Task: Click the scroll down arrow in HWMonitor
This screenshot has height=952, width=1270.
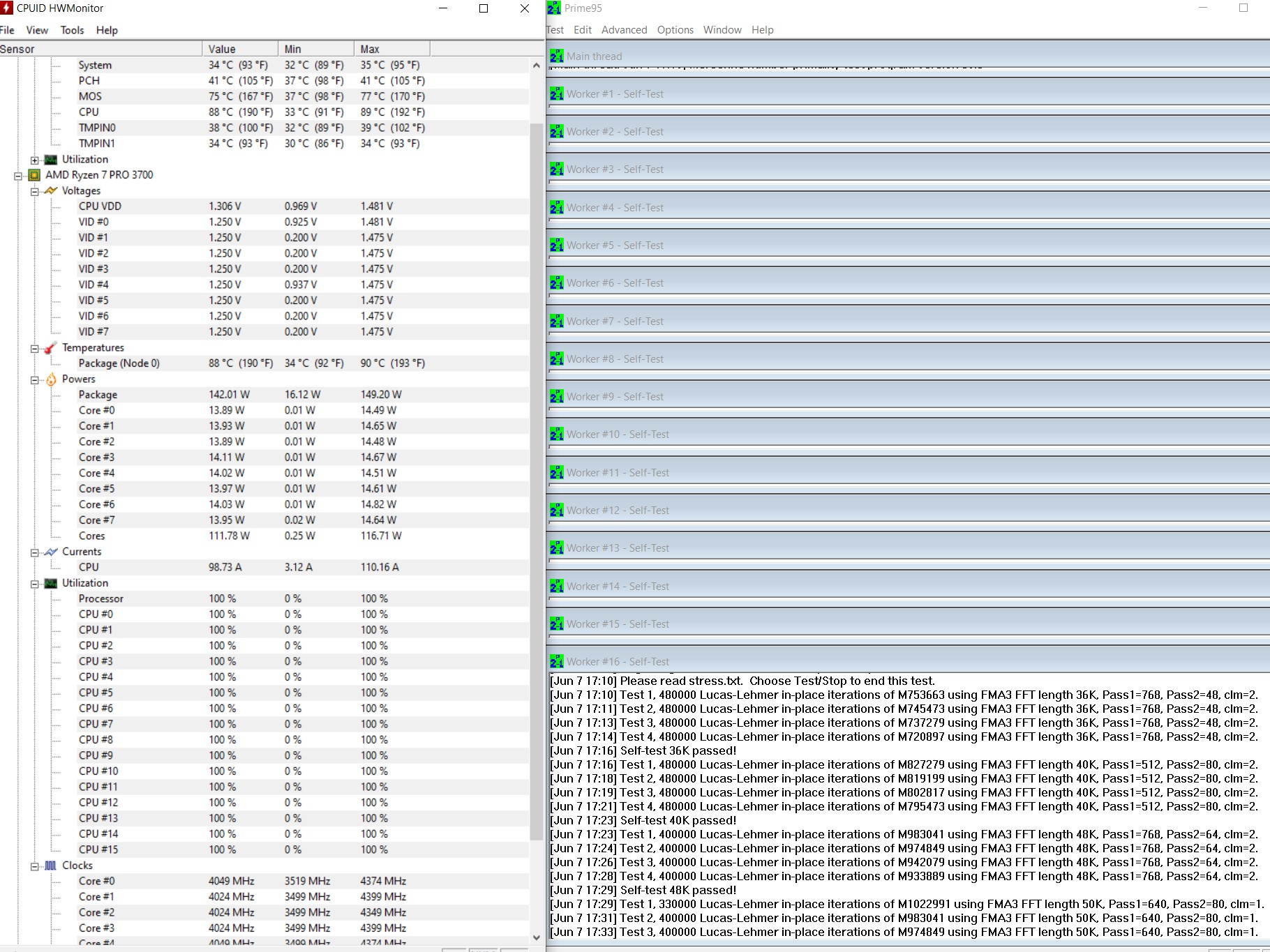Action: coord(536,937)
